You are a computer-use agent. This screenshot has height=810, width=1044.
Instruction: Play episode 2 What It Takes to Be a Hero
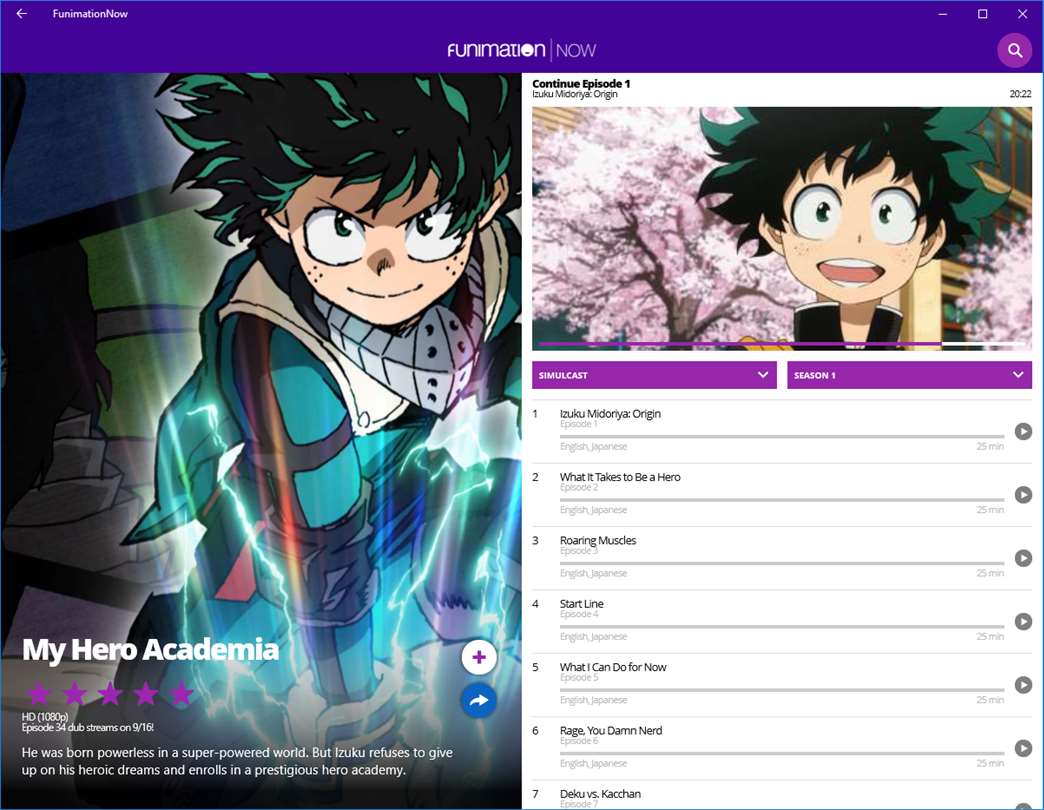tap(1023, 495)
